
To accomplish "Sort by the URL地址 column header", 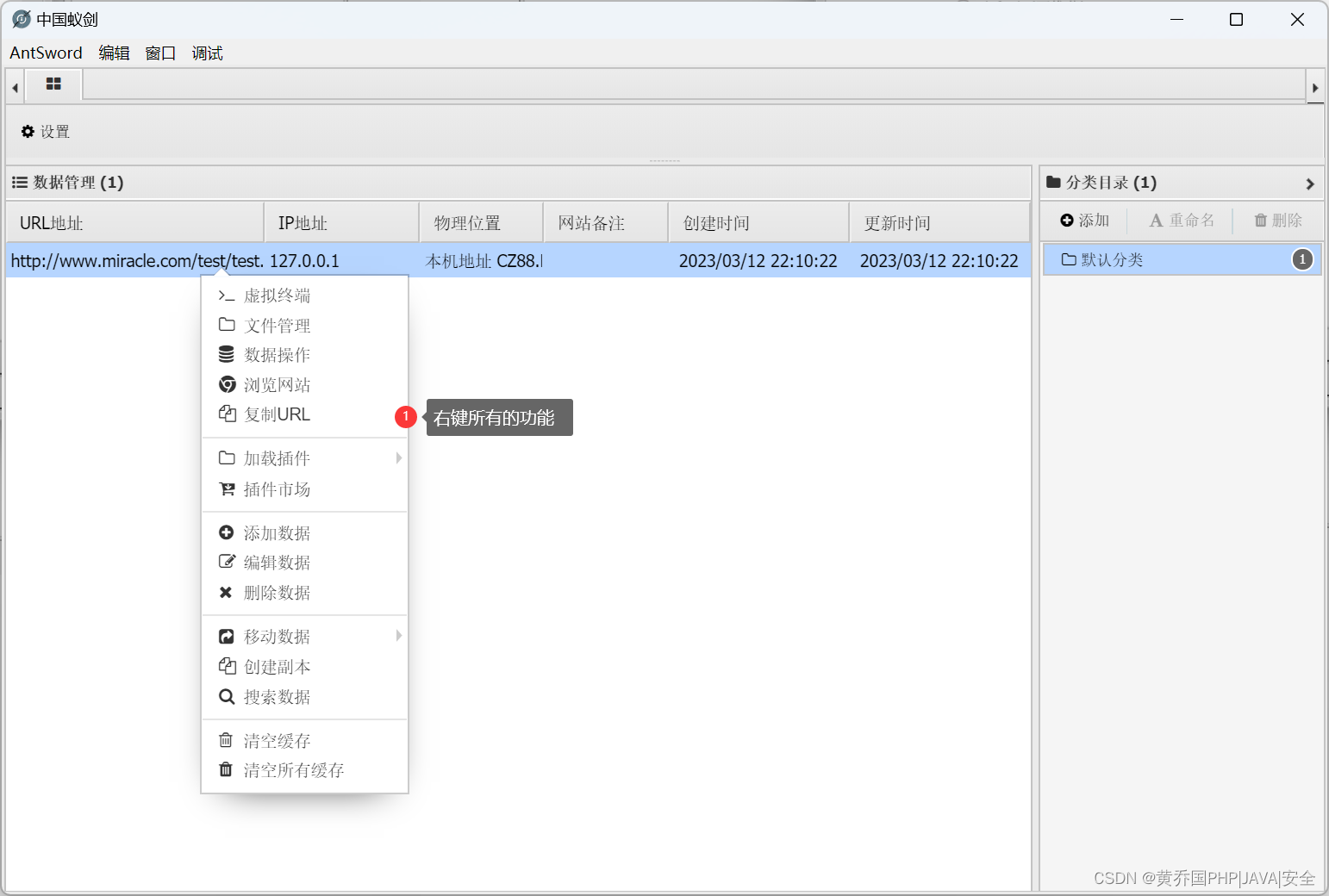I will tap(134, 223).
